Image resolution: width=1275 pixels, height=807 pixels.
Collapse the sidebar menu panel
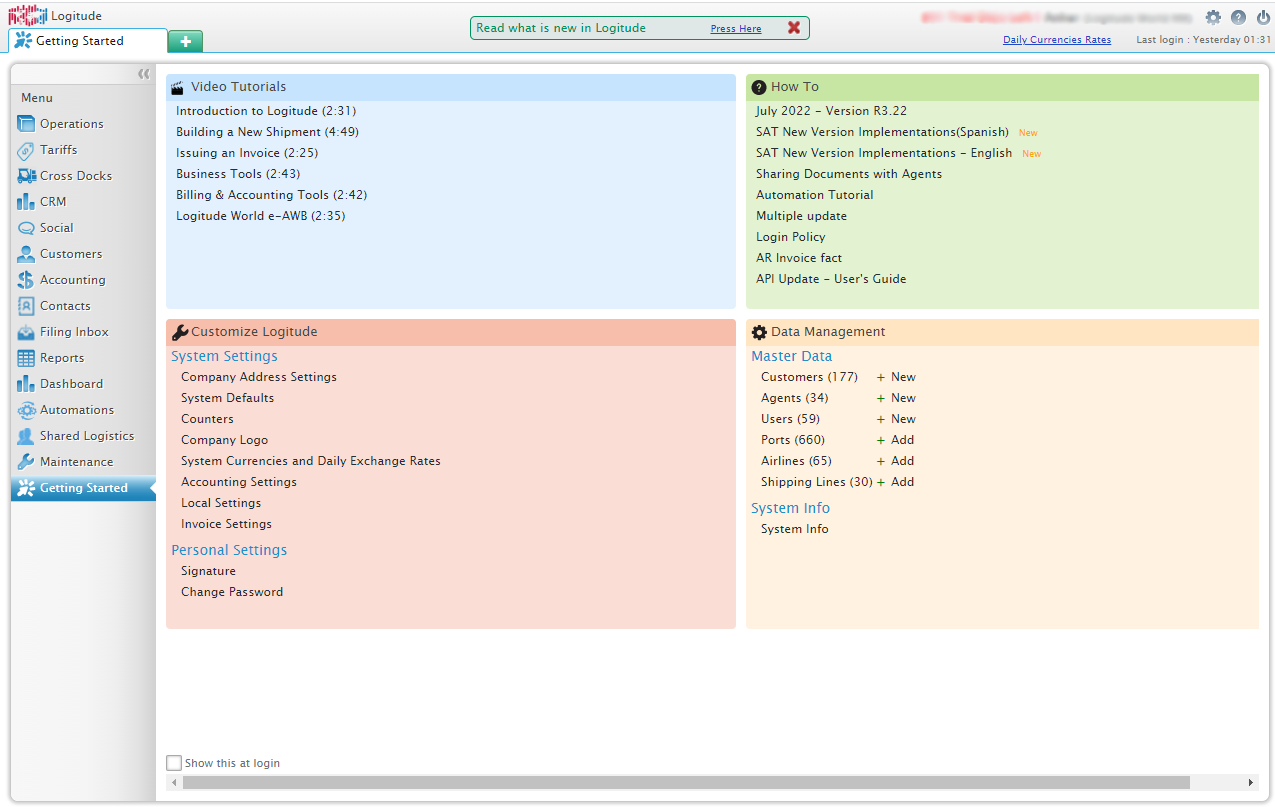[144, 74]
